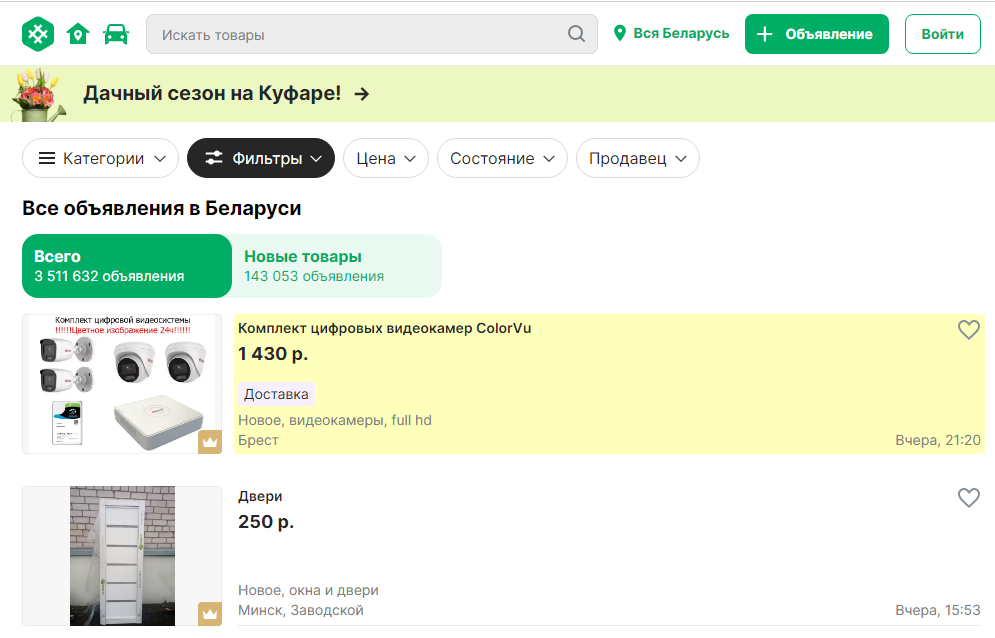Screen dimensions: 995x638
Task: Add ColorVu cameras listing to favorites
Action: tap(968, 329)
